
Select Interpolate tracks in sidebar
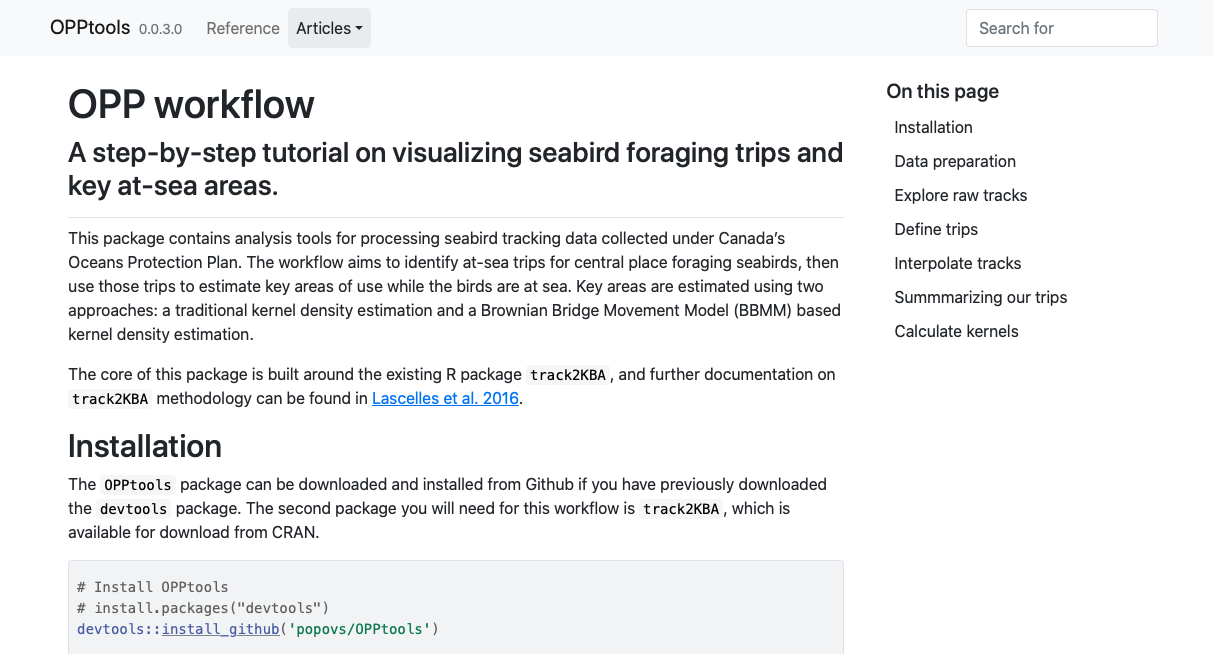957,263
